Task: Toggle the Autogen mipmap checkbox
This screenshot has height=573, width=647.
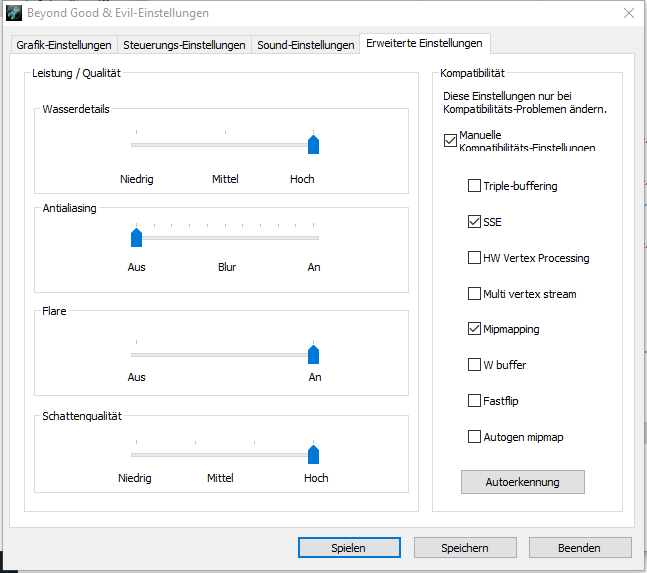Action: (x=474, y=436)
